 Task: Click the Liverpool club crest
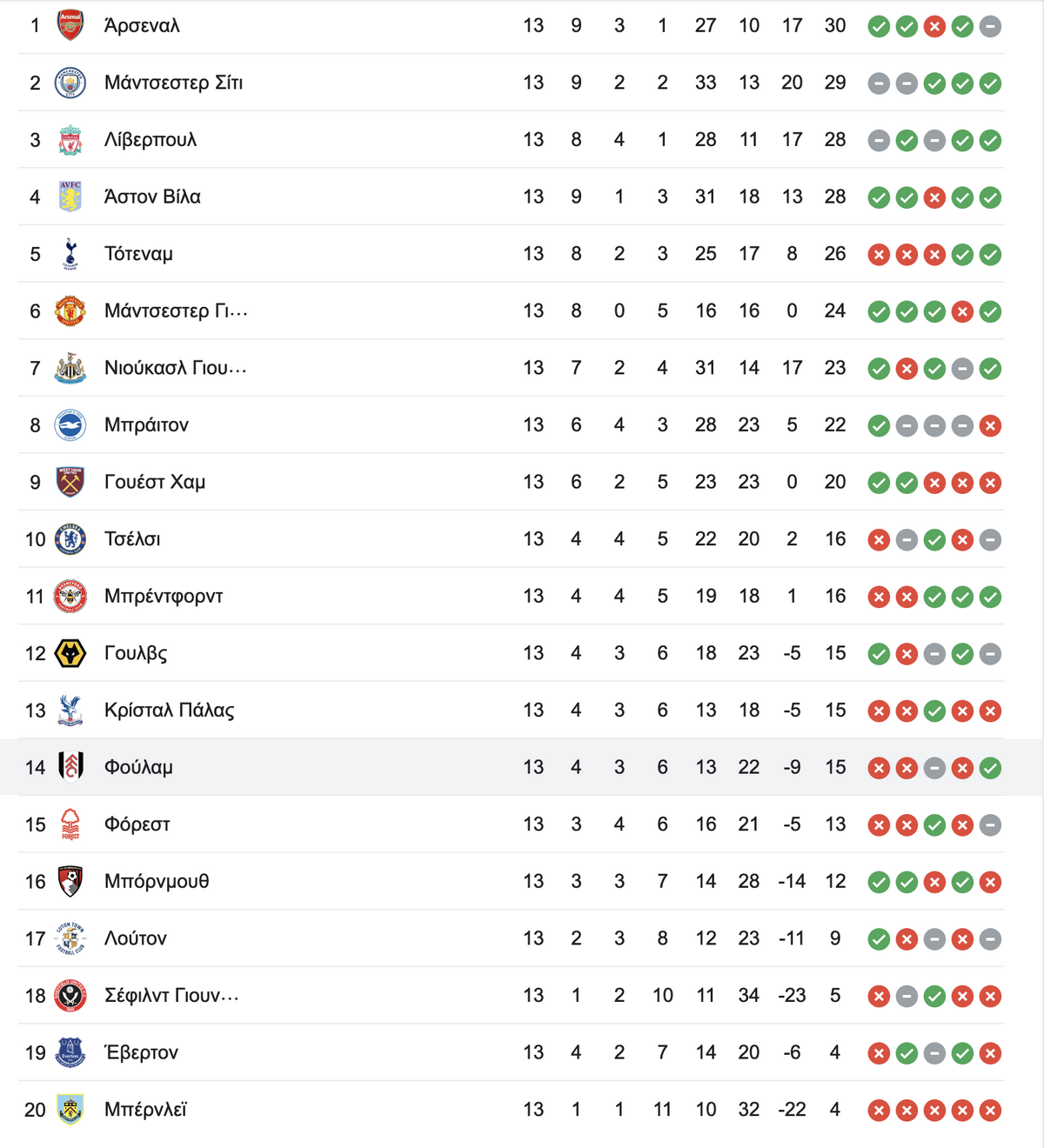[70, 140]
